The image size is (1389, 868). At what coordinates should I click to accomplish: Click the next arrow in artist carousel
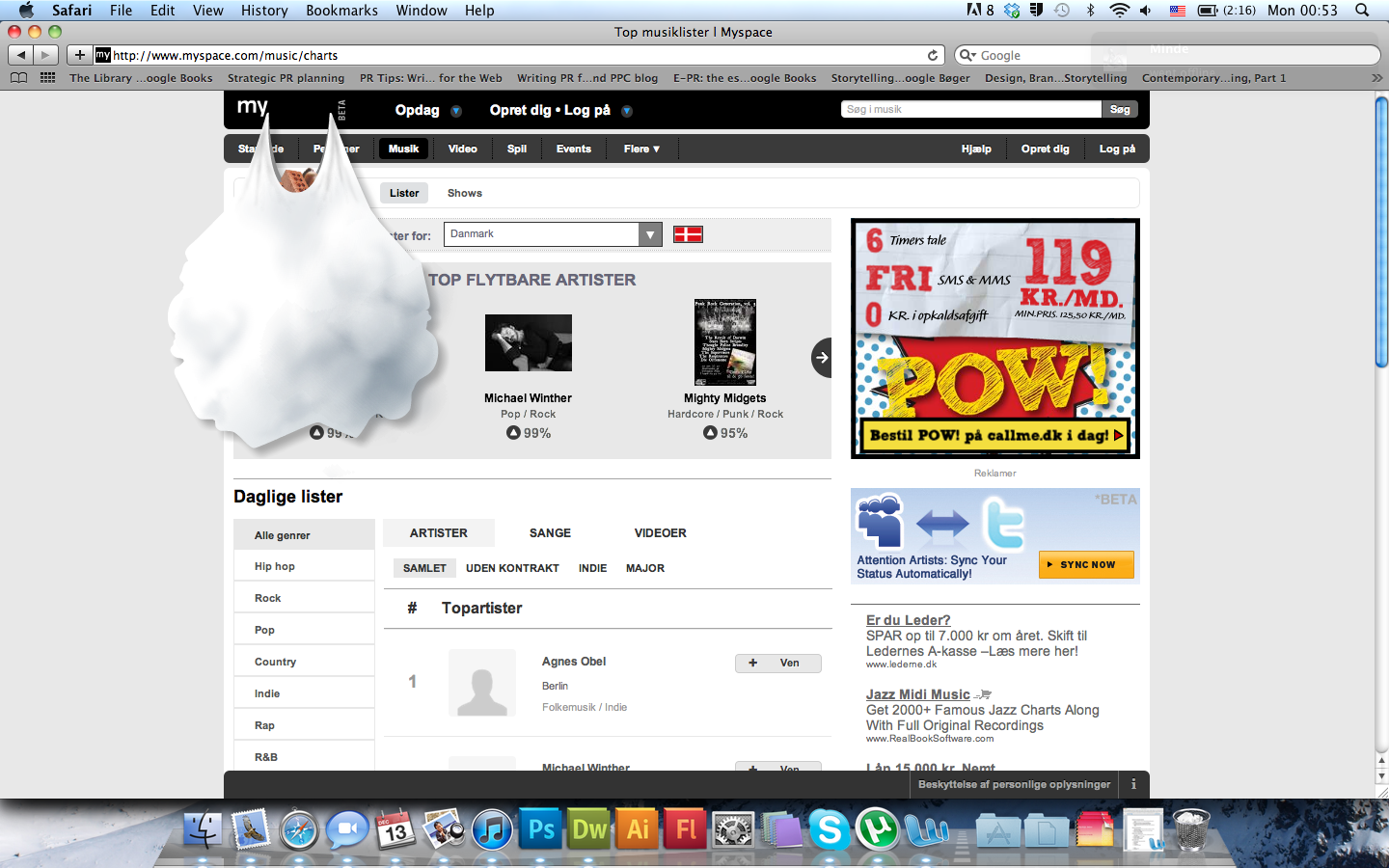point(821,358)
